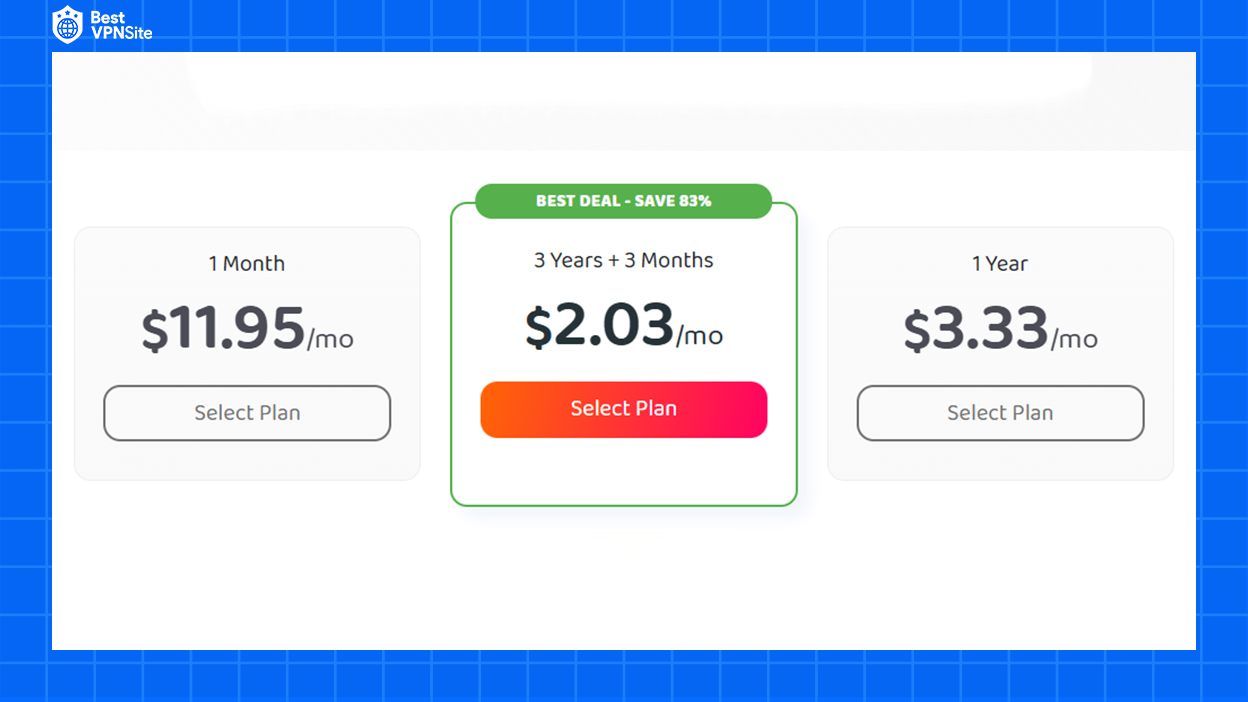Click the $11.95/mo price
This screenshot has height=702, width=1248.
pyautogui.click(x=247, y=329)
